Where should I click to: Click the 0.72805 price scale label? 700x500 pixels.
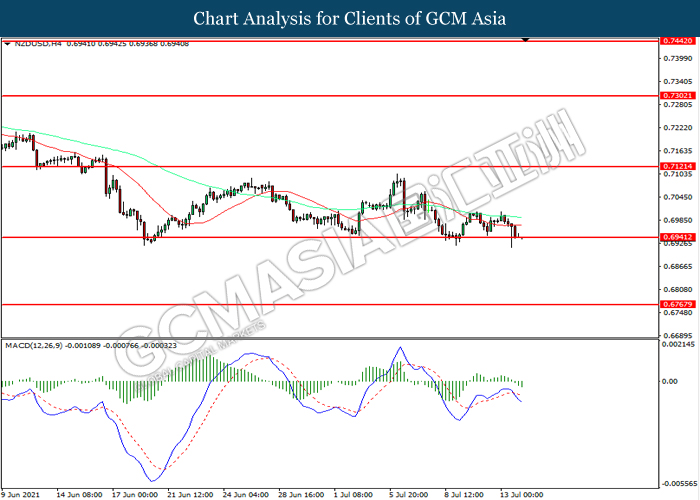(x=678, y=104)
